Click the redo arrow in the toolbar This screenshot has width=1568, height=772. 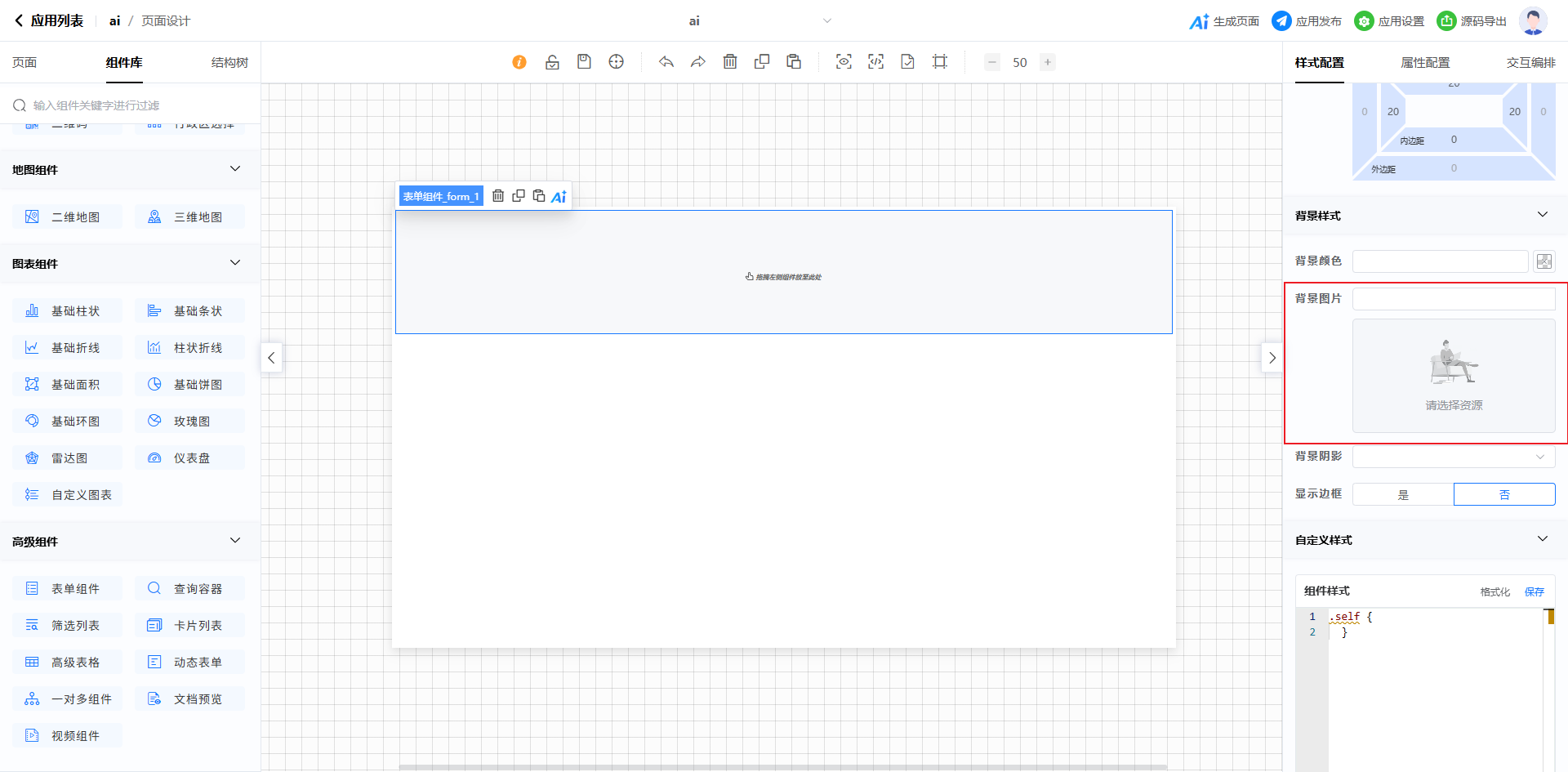click(698, 62)
